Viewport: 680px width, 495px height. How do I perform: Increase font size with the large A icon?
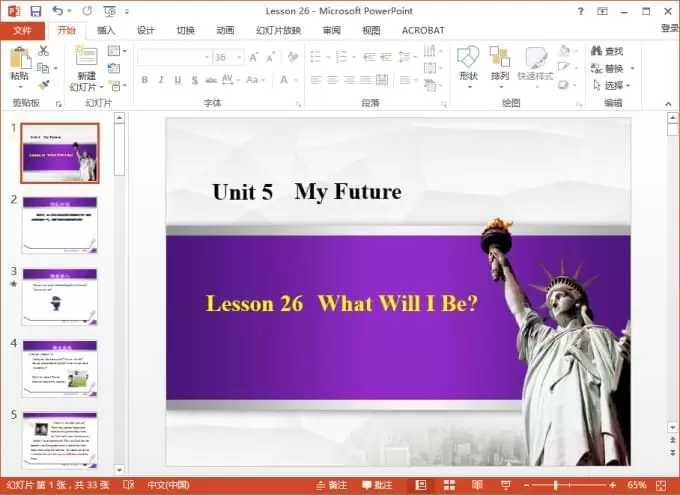254,57
